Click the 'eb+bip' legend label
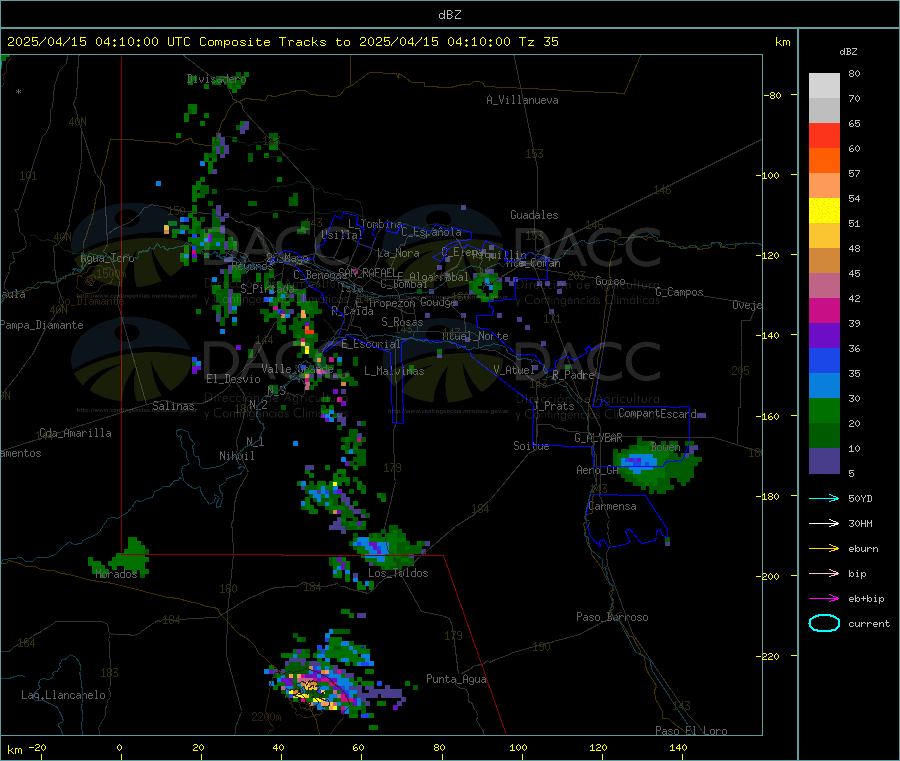This screenshot has height=761, width=900. 866,599
